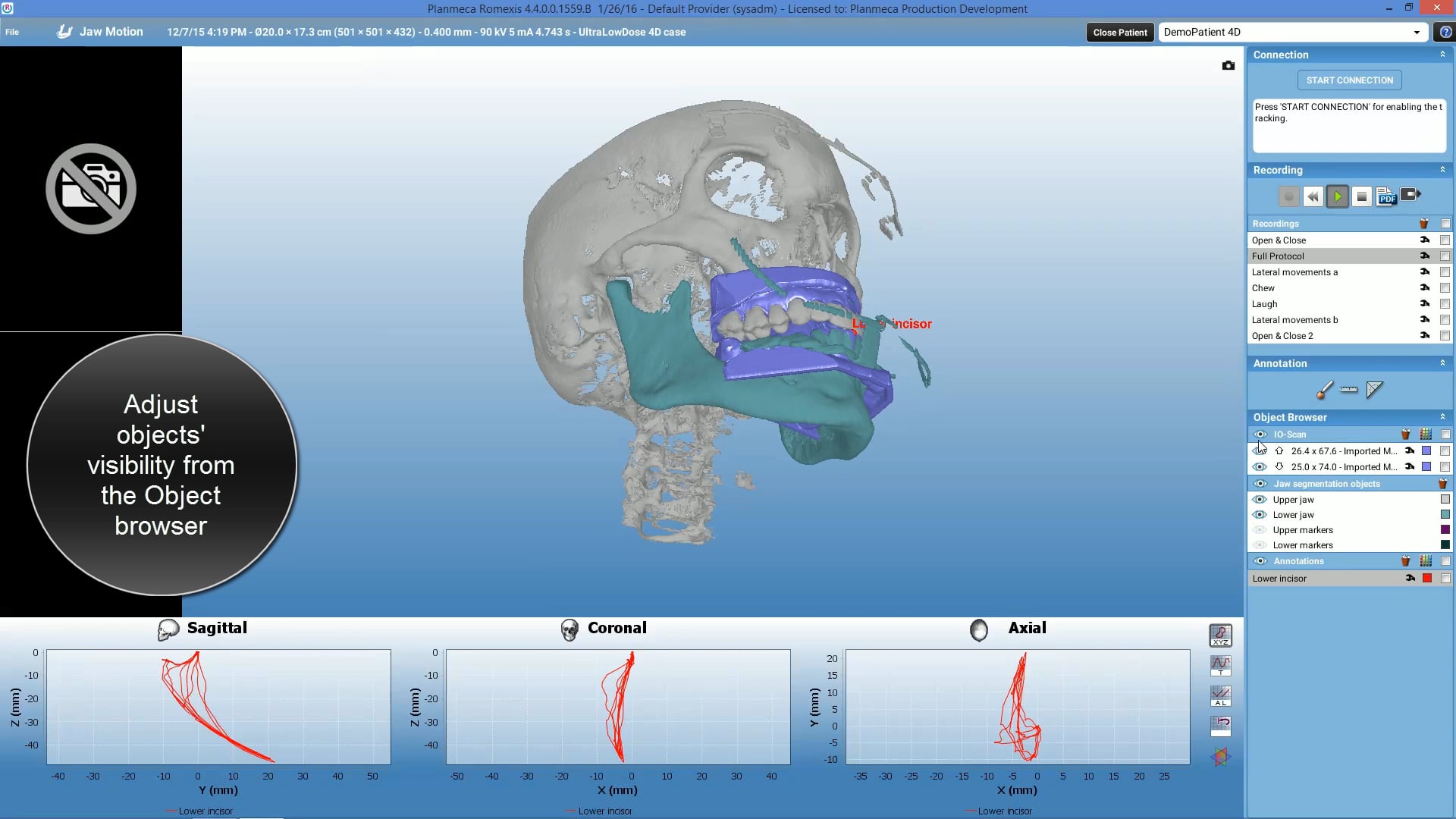Select the Rewind recording icon
The width and height of the screenshot is (1456, 819).
pos(1313,196)
